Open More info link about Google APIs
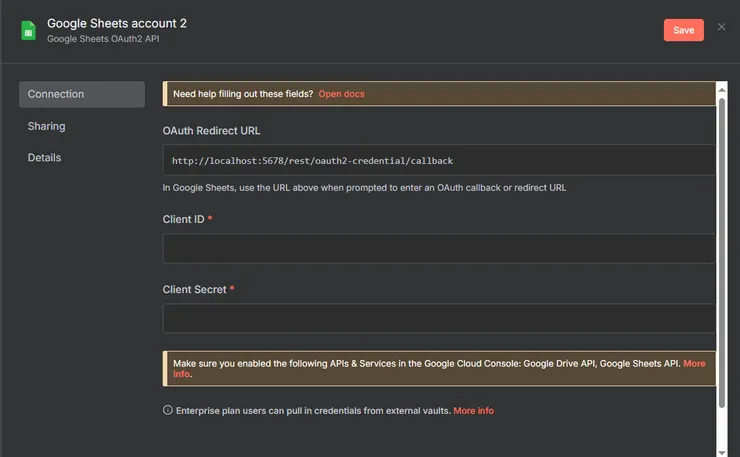 coord(694,364)
